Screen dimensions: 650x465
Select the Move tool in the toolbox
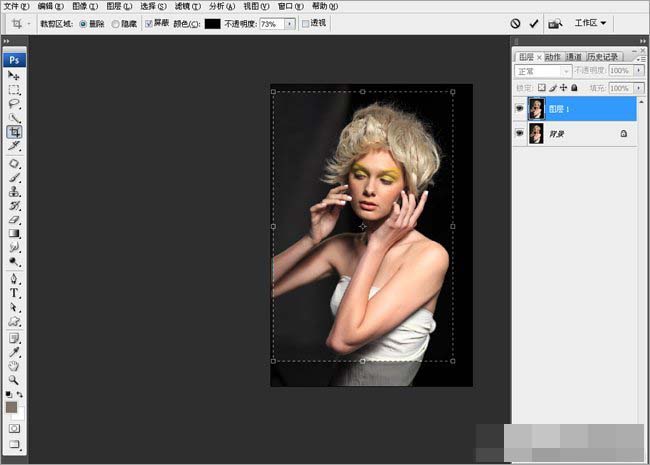coord(14,76)
